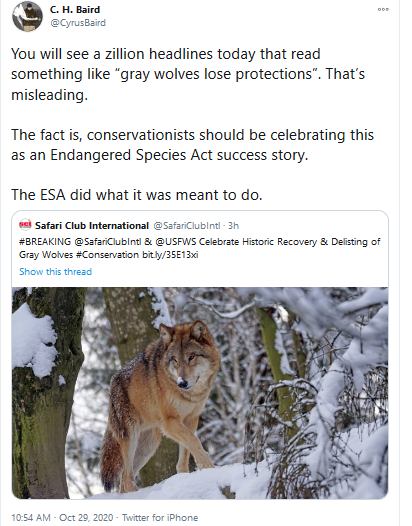Open Safari Club International quoted account name

click(92, 226)
